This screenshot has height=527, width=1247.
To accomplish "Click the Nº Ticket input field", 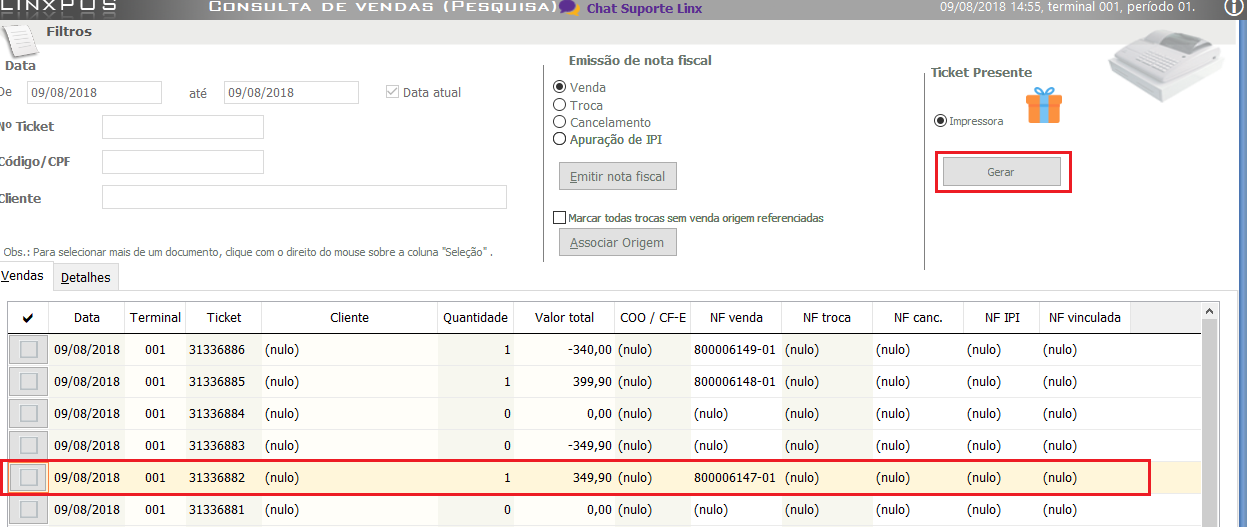I will point(183,127).
